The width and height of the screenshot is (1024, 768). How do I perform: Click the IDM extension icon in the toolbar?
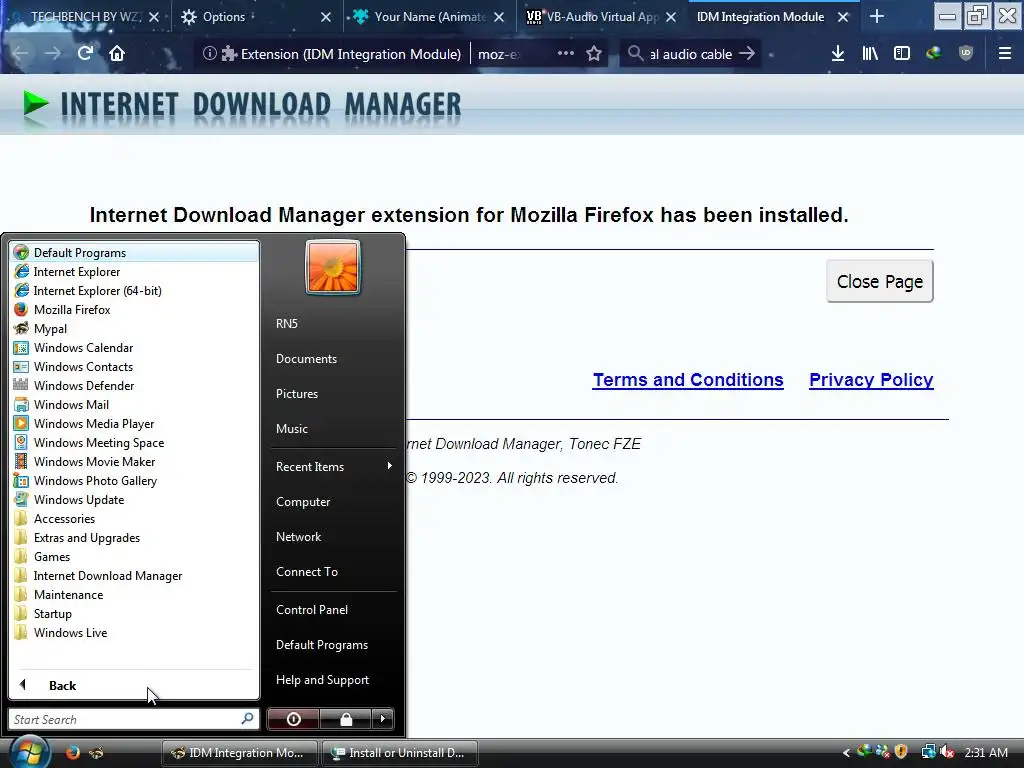934,54
